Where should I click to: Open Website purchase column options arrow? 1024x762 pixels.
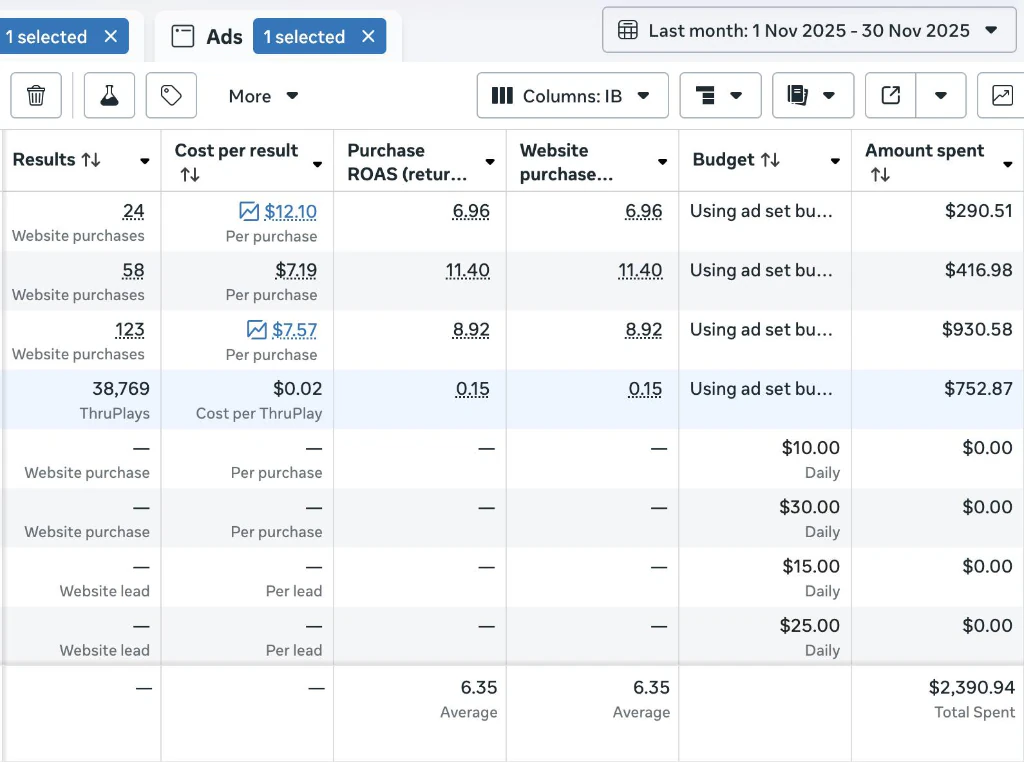pos(662,162)
